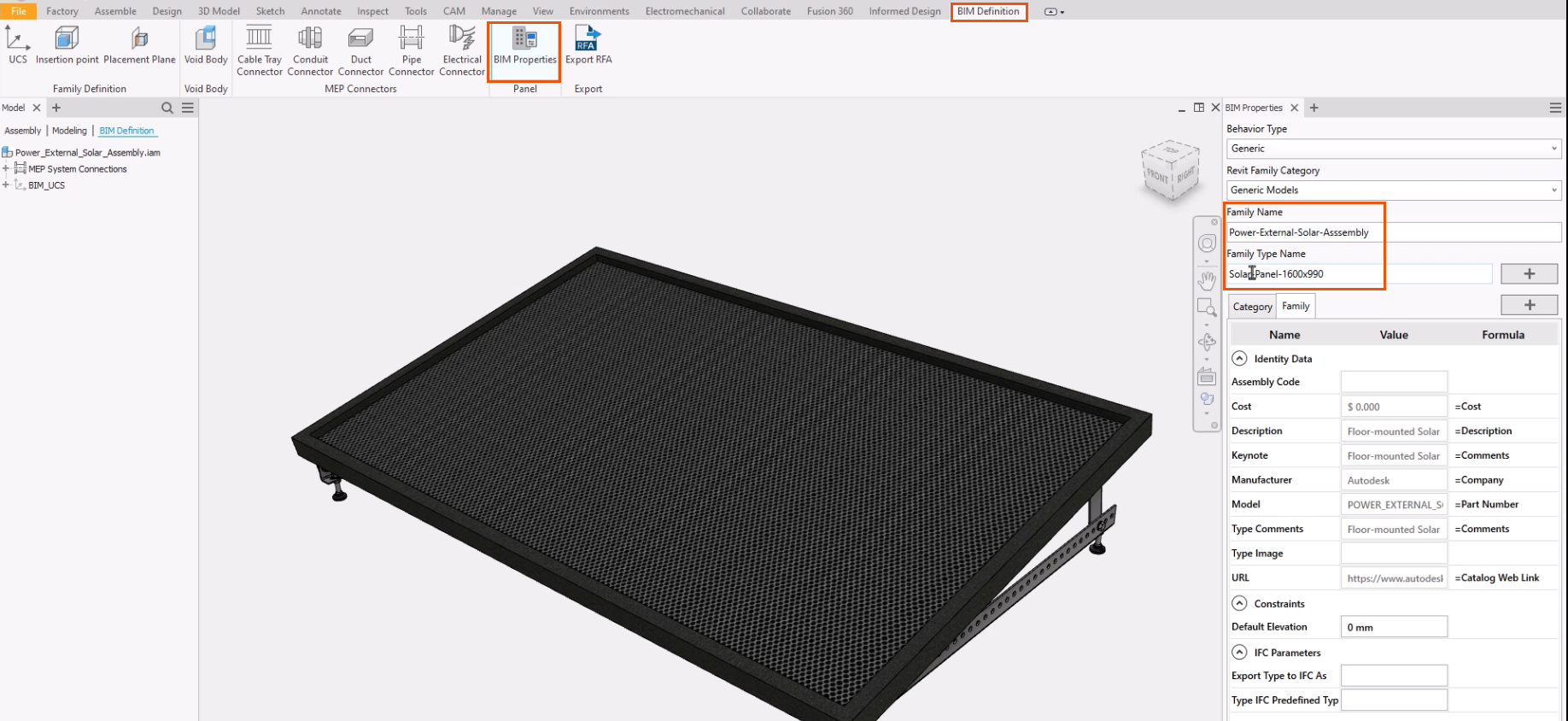Collapse the Identity Data section
Viewport: 1568px width, 721px height.
click(1239, 359)
